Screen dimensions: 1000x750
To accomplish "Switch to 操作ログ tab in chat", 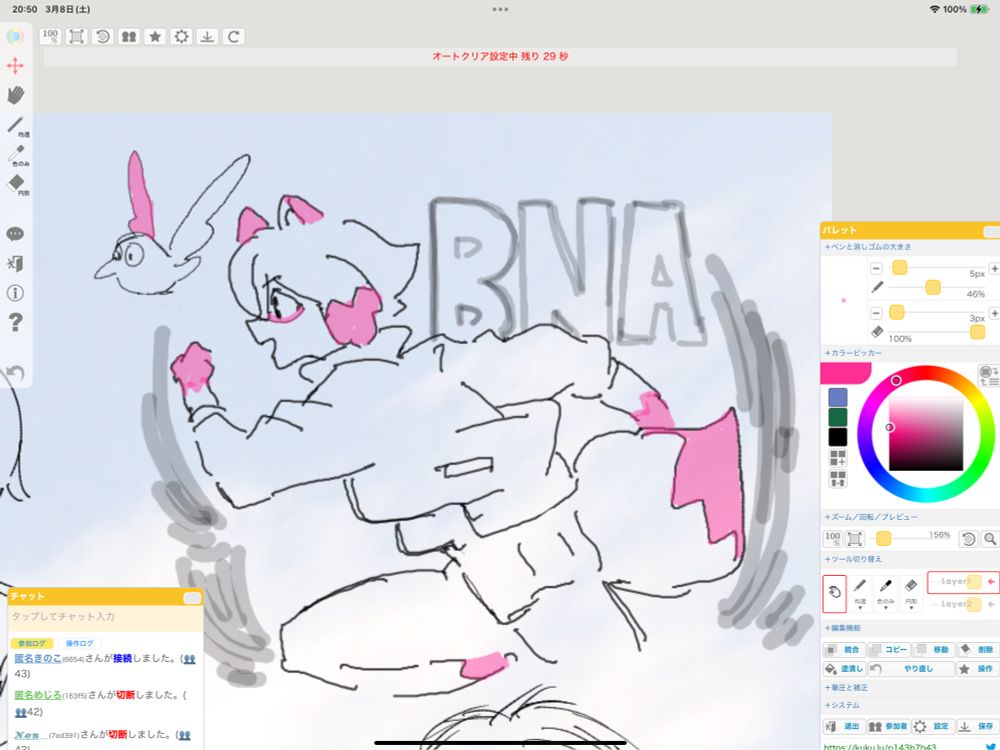I will point(79,643).
